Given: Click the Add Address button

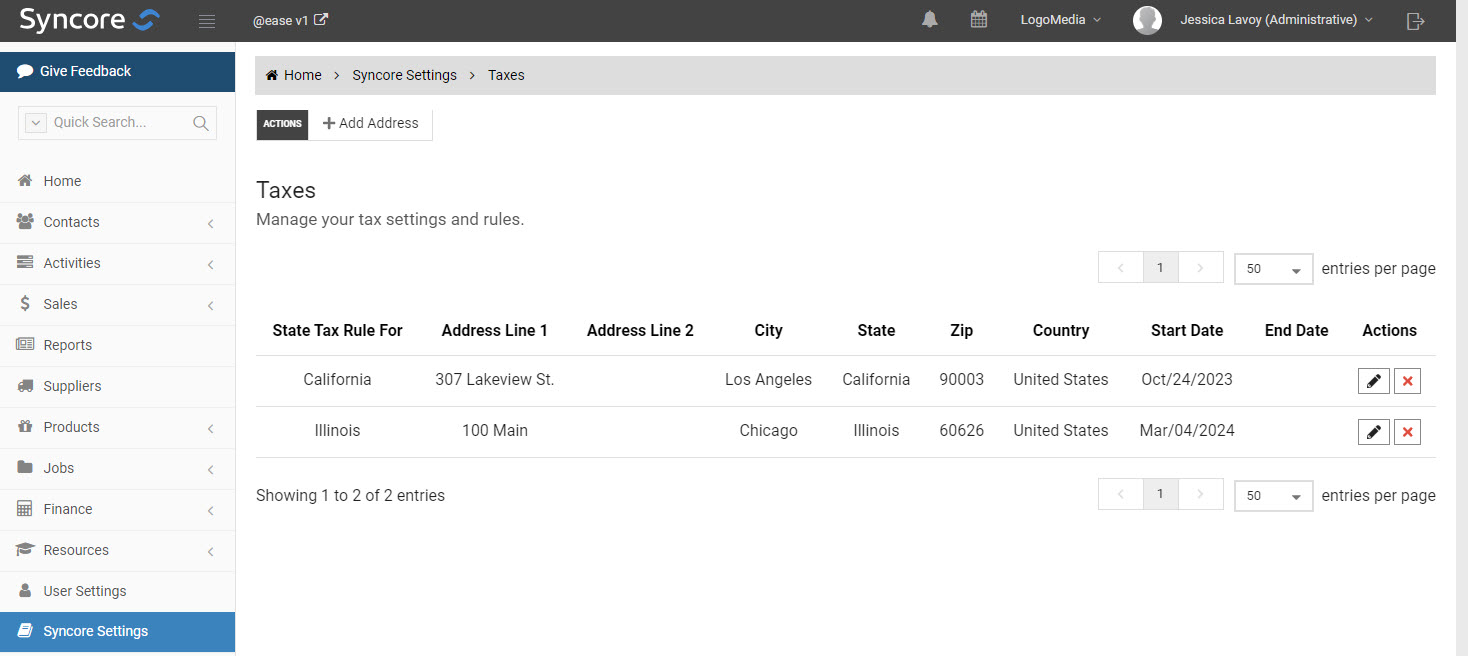Looking at the screenshot, I should (x=371, y=123).
